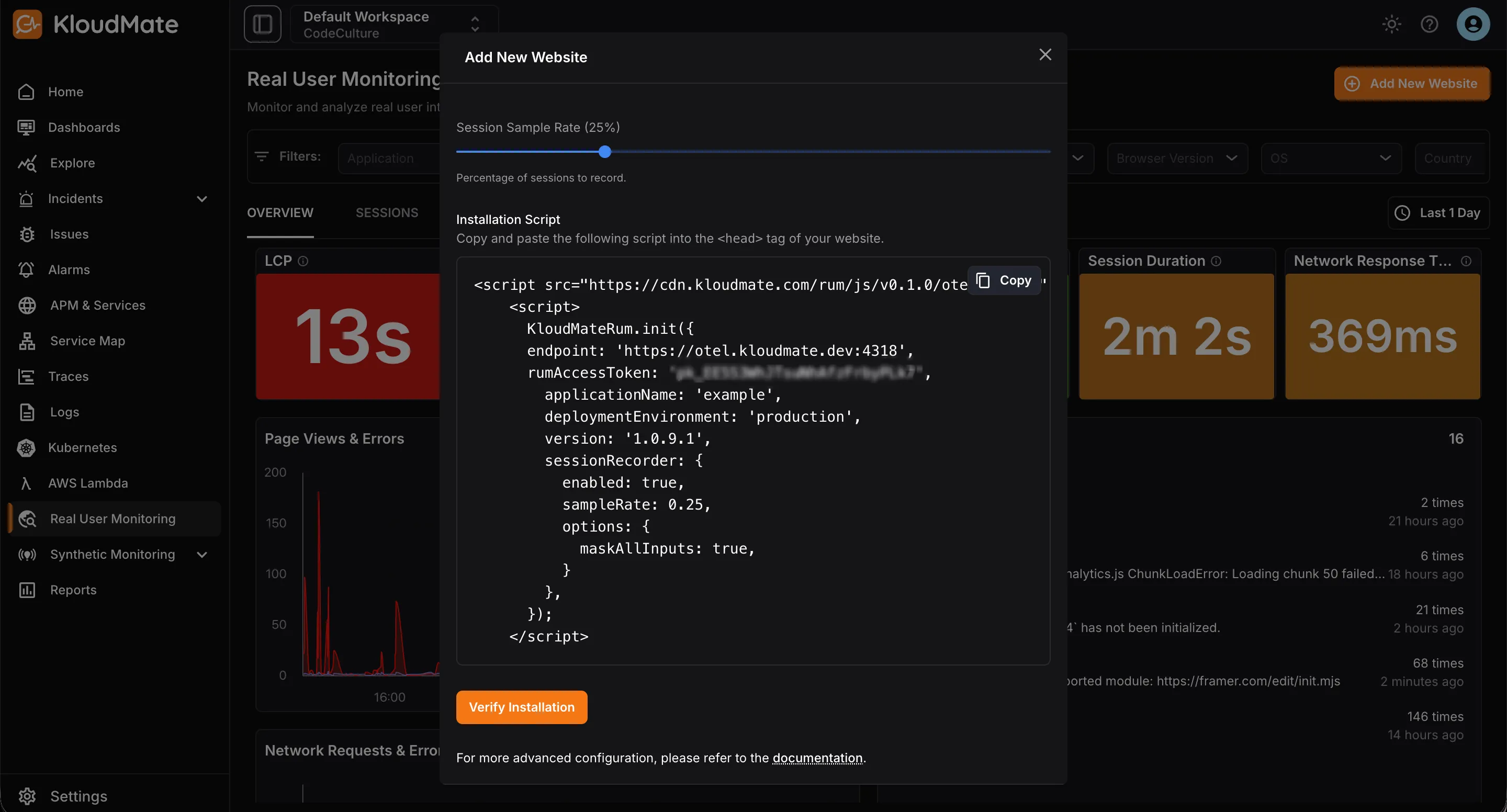The width and height of the screenshot is (1507, 812).
Task: Open Kubernetes in the sidebar
Action: click(x=83, y=448)
